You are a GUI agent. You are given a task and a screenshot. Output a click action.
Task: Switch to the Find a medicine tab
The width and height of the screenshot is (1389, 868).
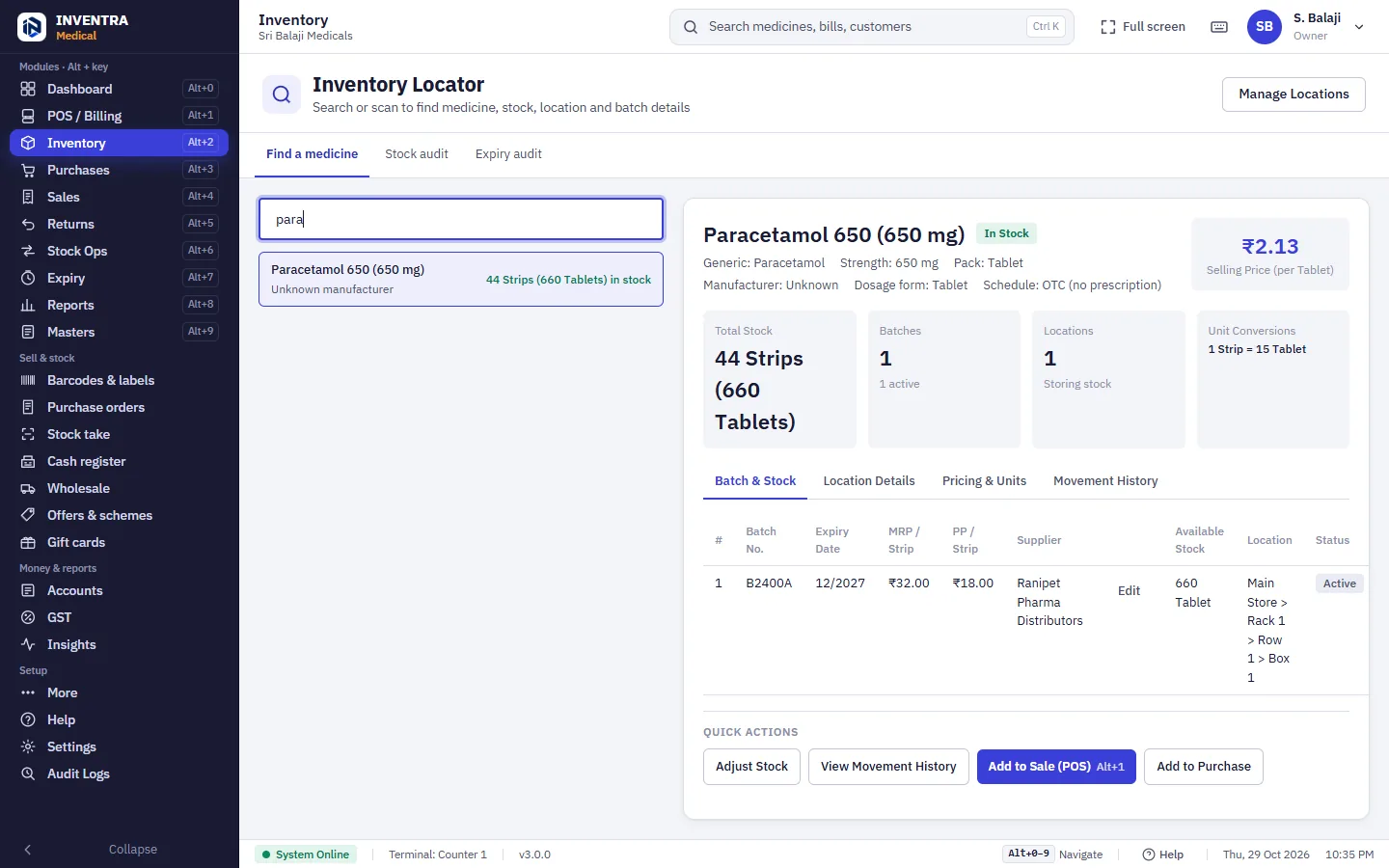(x=312, y=154)
